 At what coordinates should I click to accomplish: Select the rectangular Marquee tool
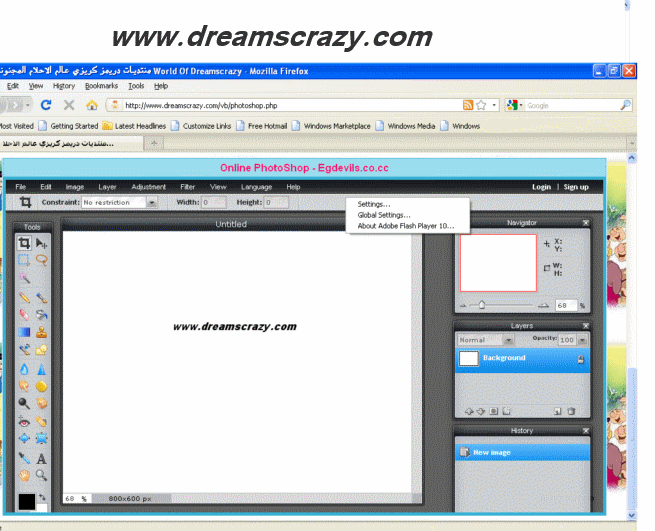[24, 260]
